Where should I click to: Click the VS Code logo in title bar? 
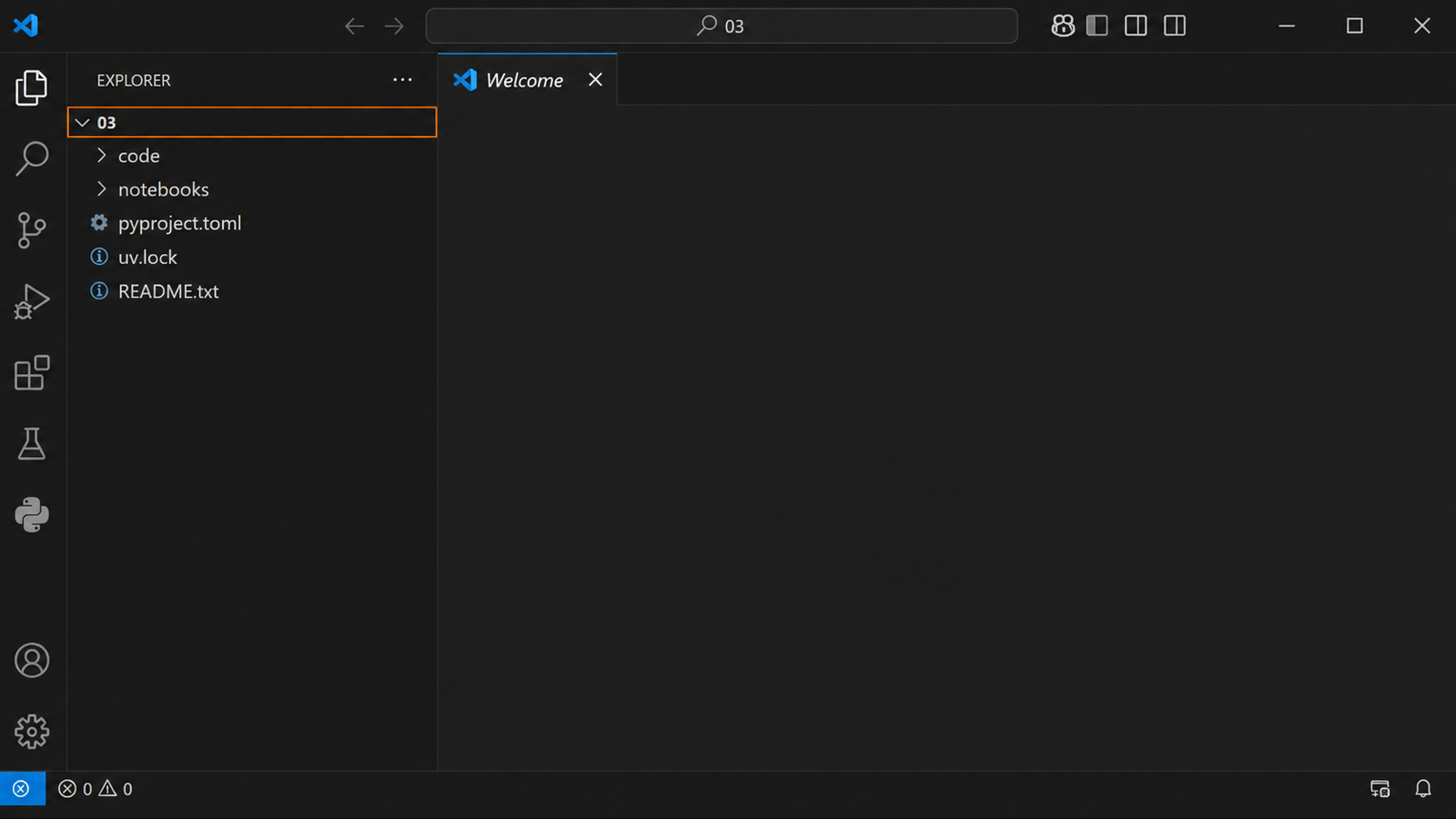[x=25, y=25]
